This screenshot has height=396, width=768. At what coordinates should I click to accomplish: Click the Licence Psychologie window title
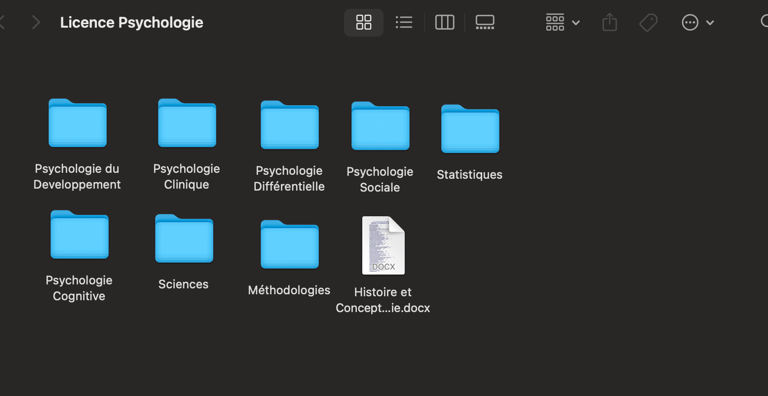(x=131, y=23)
